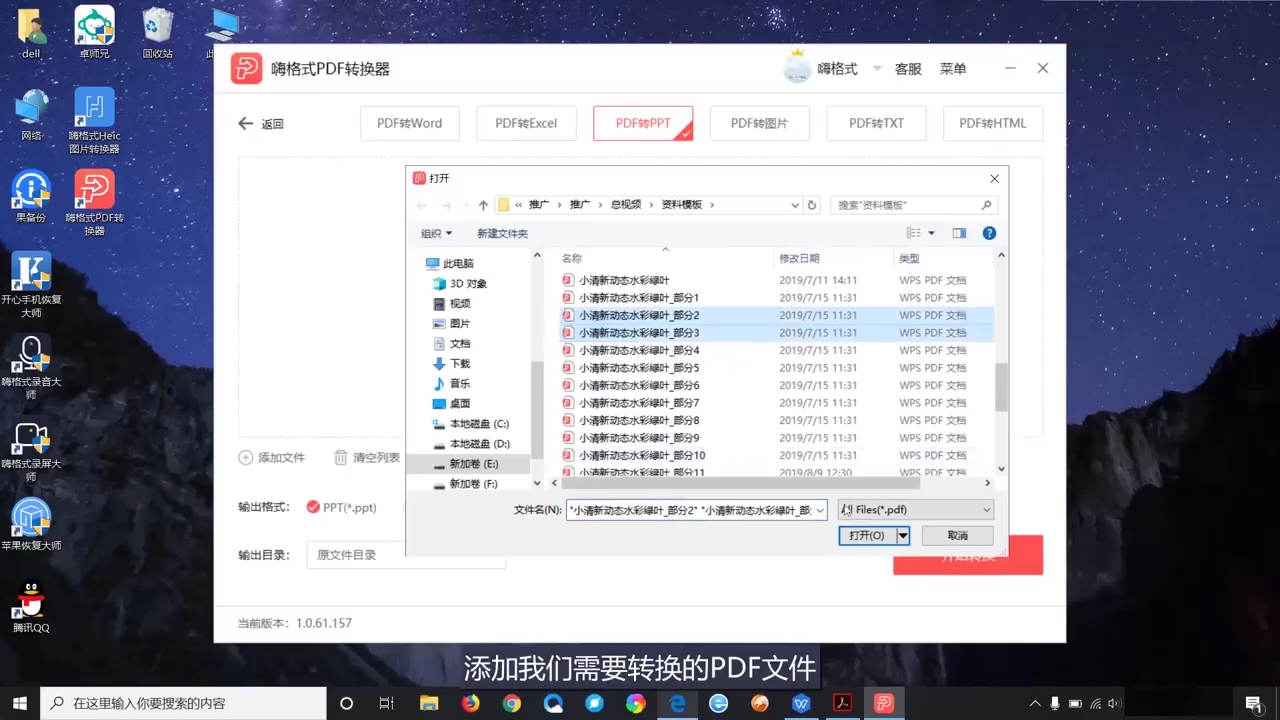Click forward navigation arrow in open dialog
This screenshot has width=1280, height=720.
446,205
